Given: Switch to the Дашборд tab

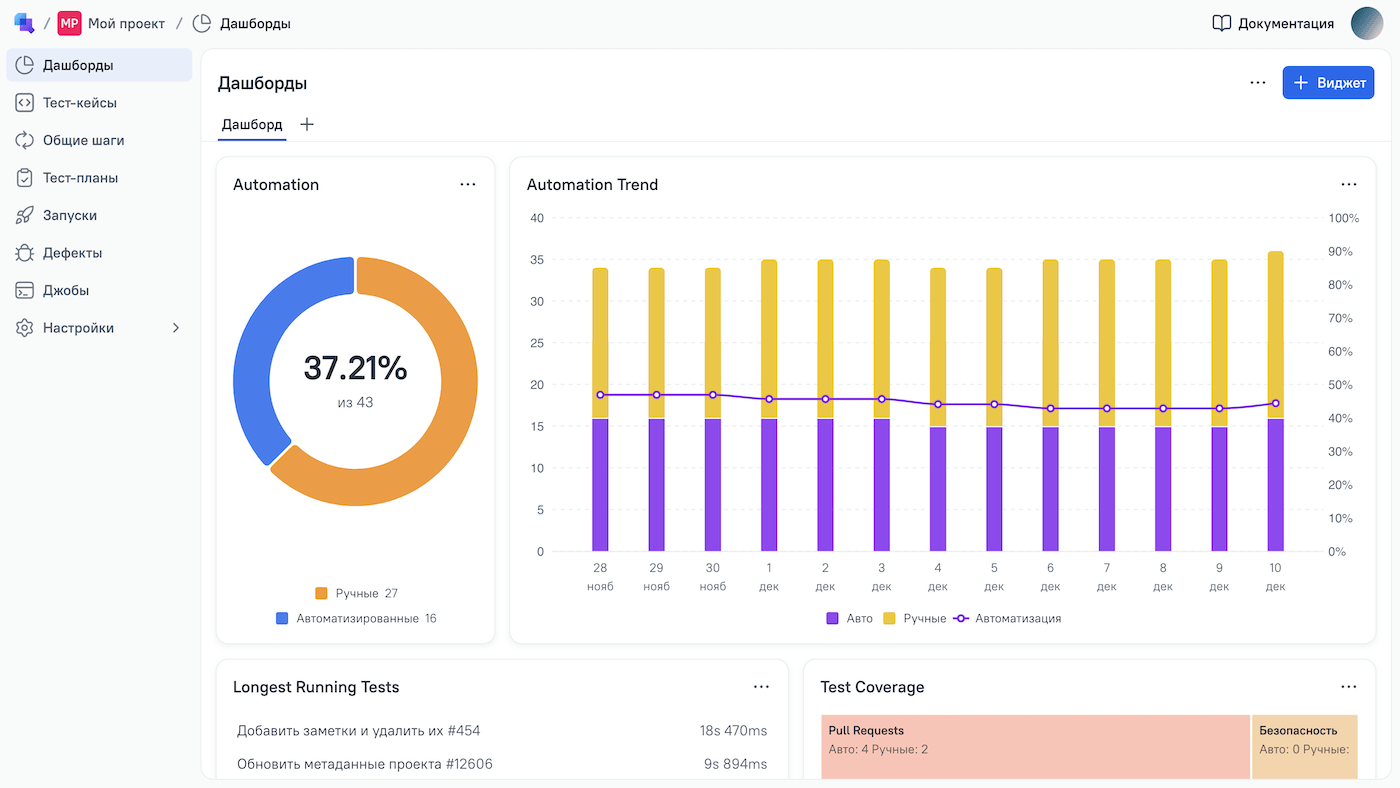Looking at the screenshot, I should click(x=252, y=125).
